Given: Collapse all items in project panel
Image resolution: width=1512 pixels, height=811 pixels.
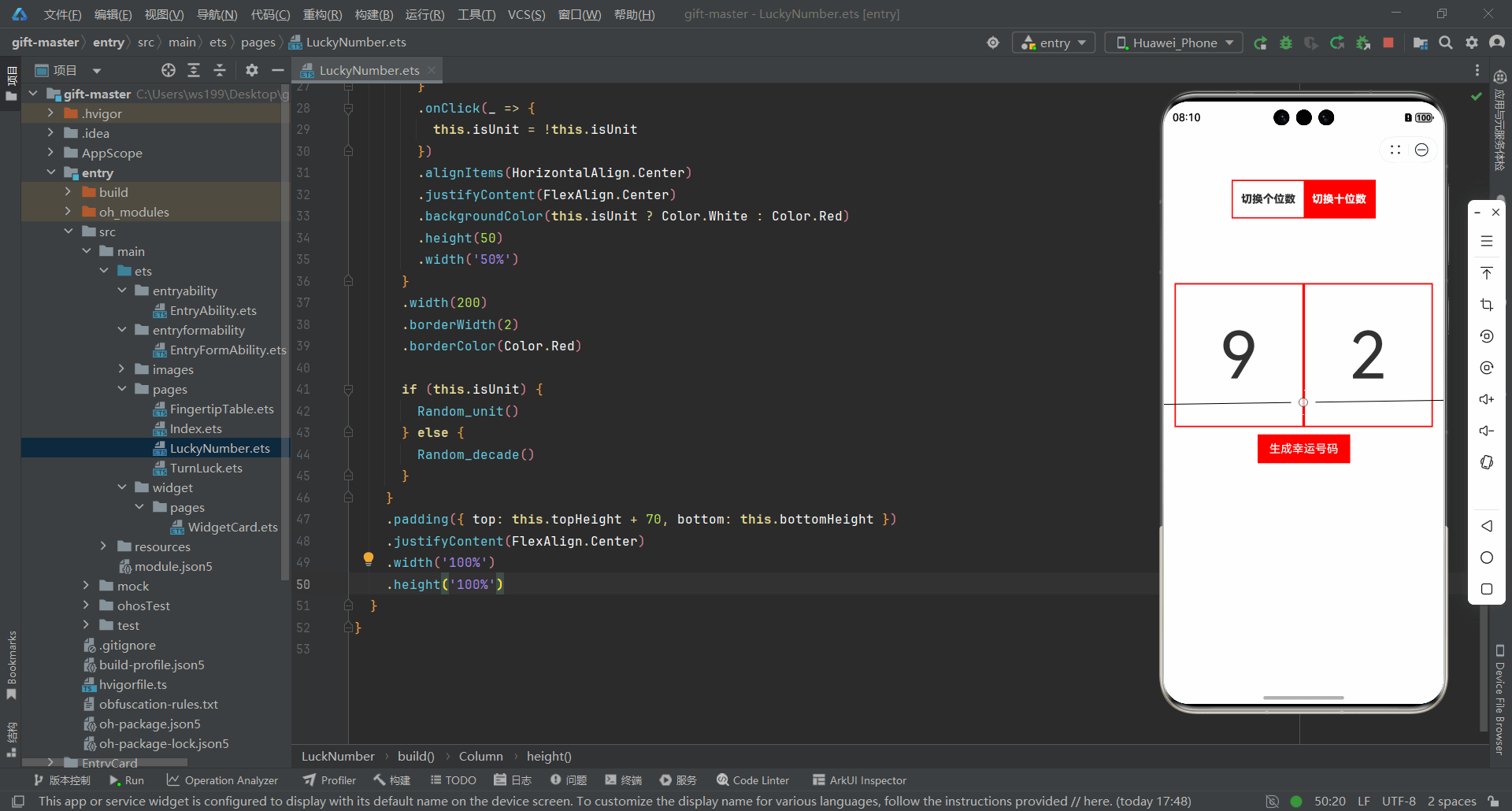Looking at the screenshot, I should (220, 70).
